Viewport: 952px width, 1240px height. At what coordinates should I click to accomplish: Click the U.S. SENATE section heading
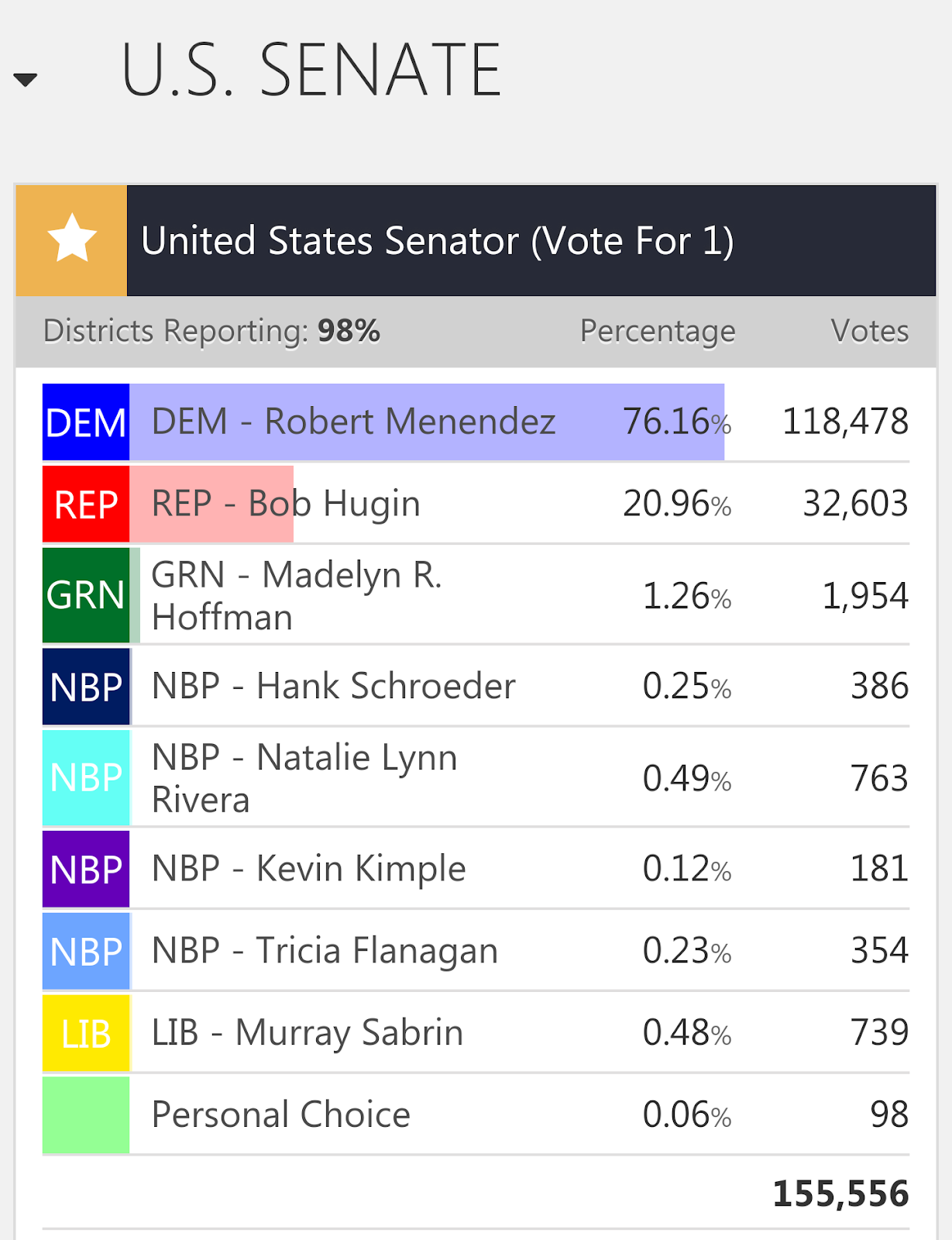tap(311, 71)
